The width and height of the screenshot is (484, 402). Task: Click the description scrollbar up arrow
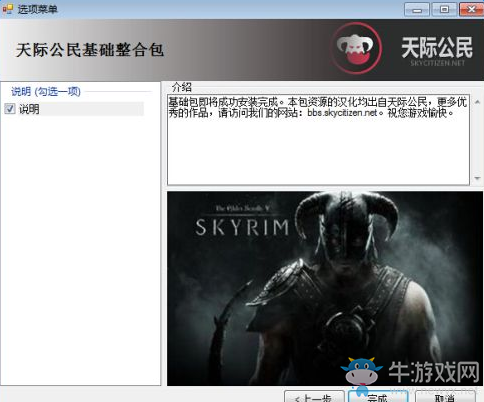(x=477, y=102)
